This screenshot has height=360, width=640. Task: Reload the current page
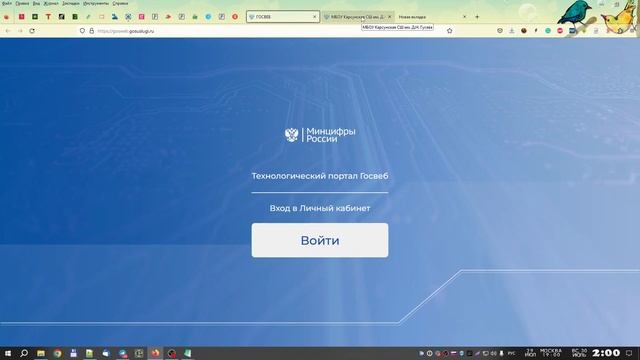[32, 31]
